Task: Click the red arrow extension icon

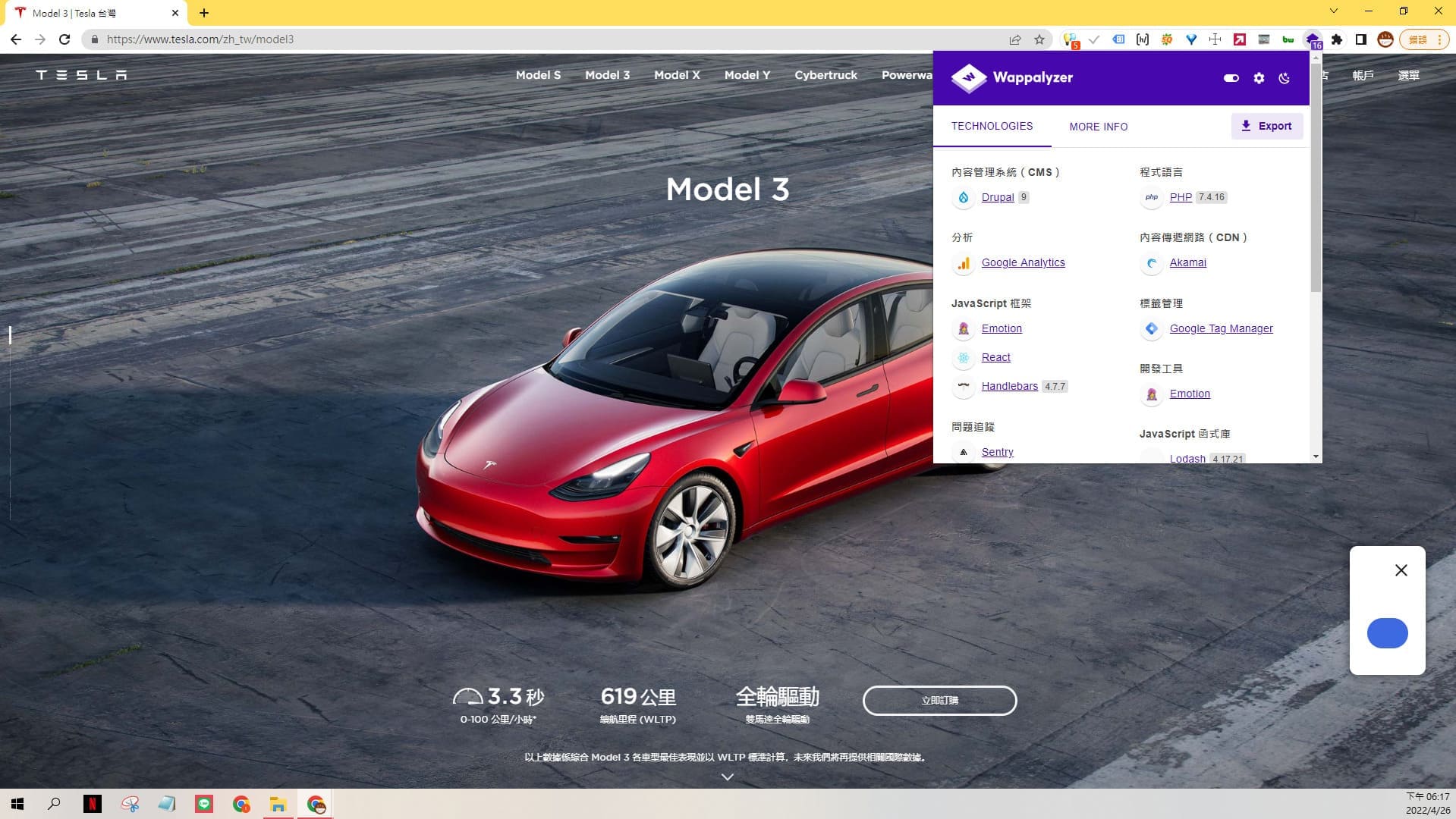Action: coord(1240,39)
